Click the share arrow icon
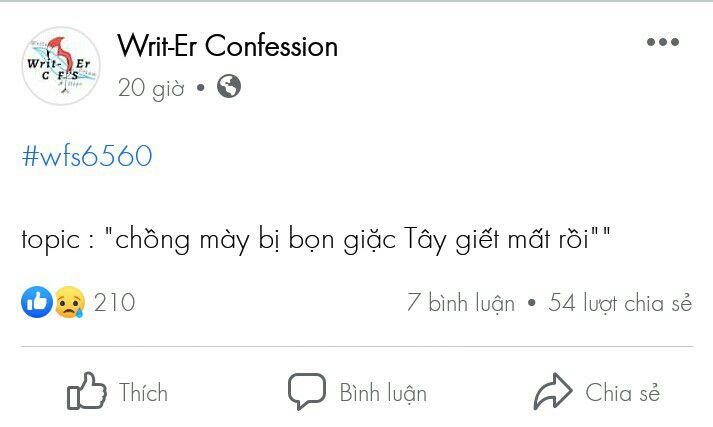 [x=552, y=392]
